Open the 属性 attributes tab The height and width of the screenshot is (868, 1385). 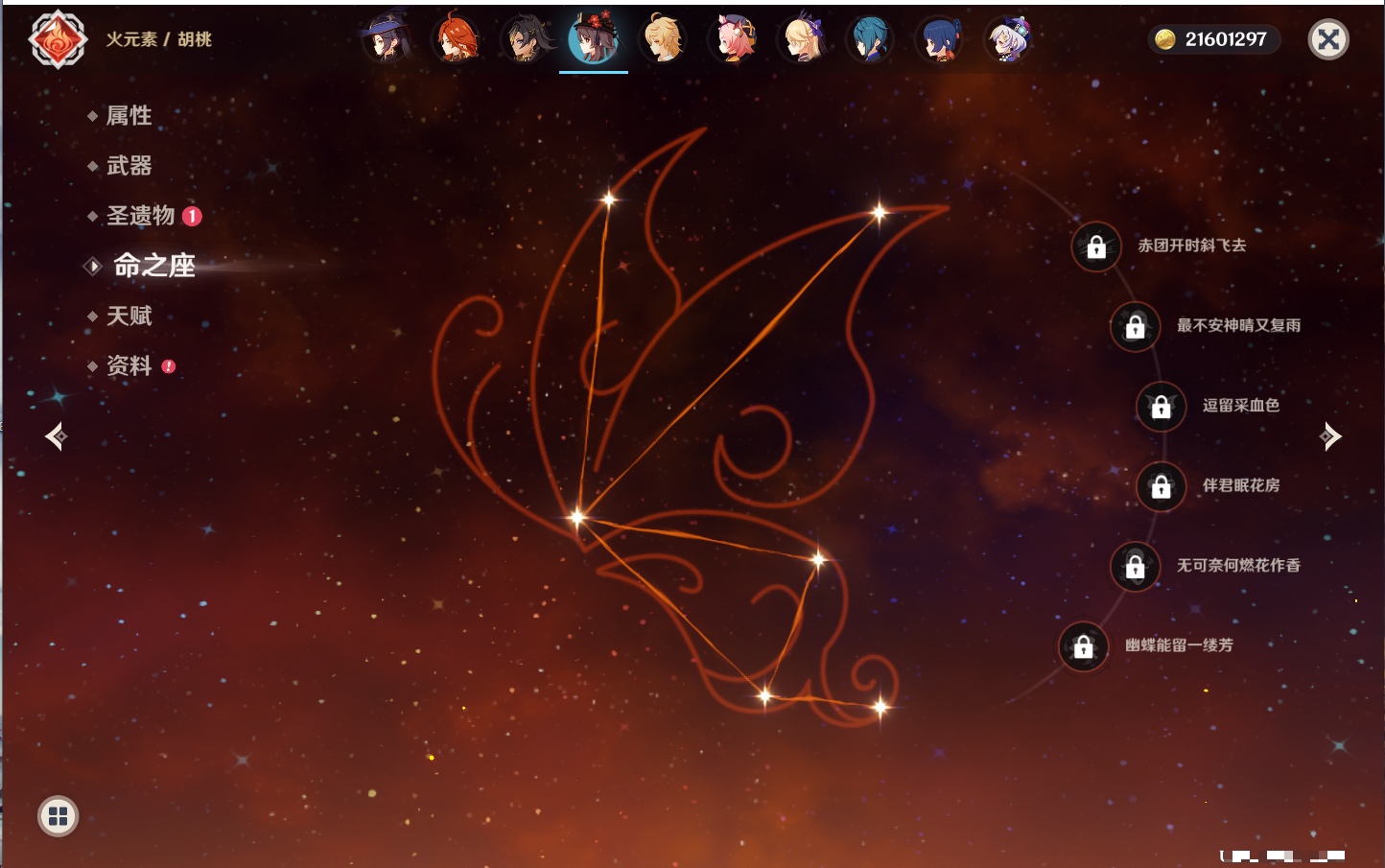coord(129,116)
